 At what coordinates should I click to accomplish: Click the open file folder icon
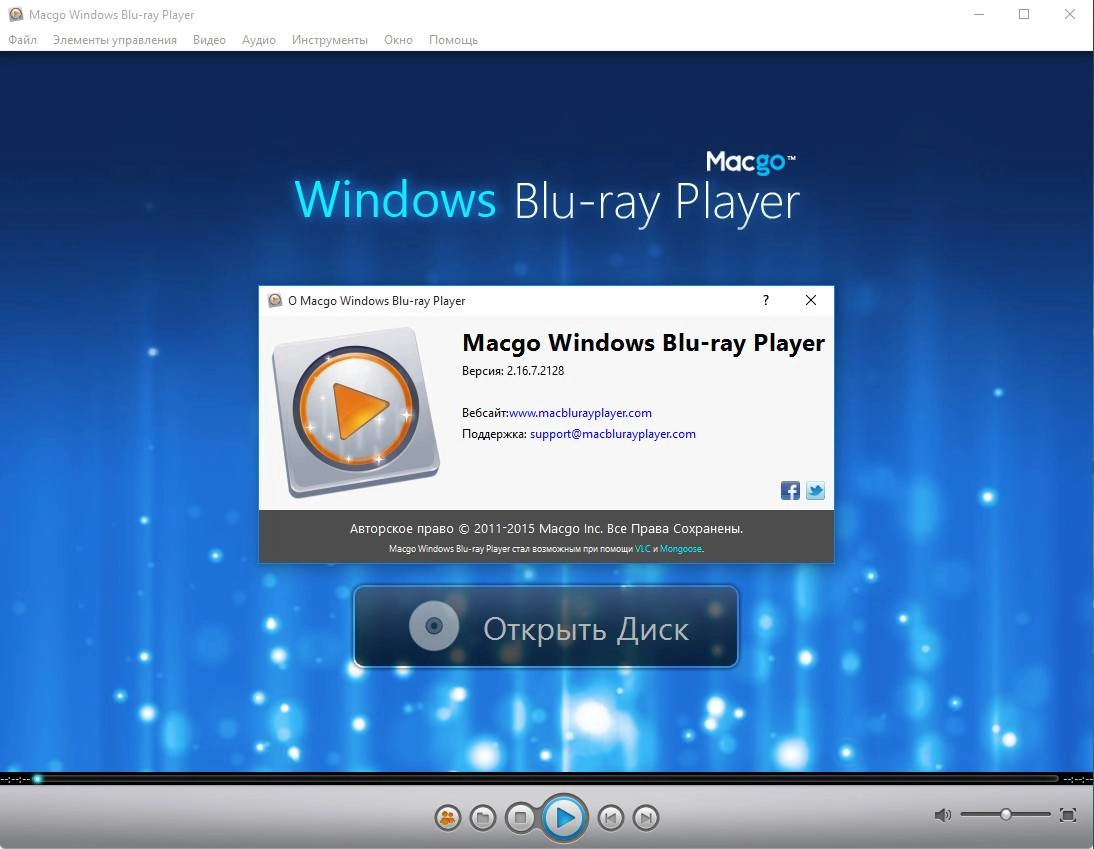pos(483,818)
